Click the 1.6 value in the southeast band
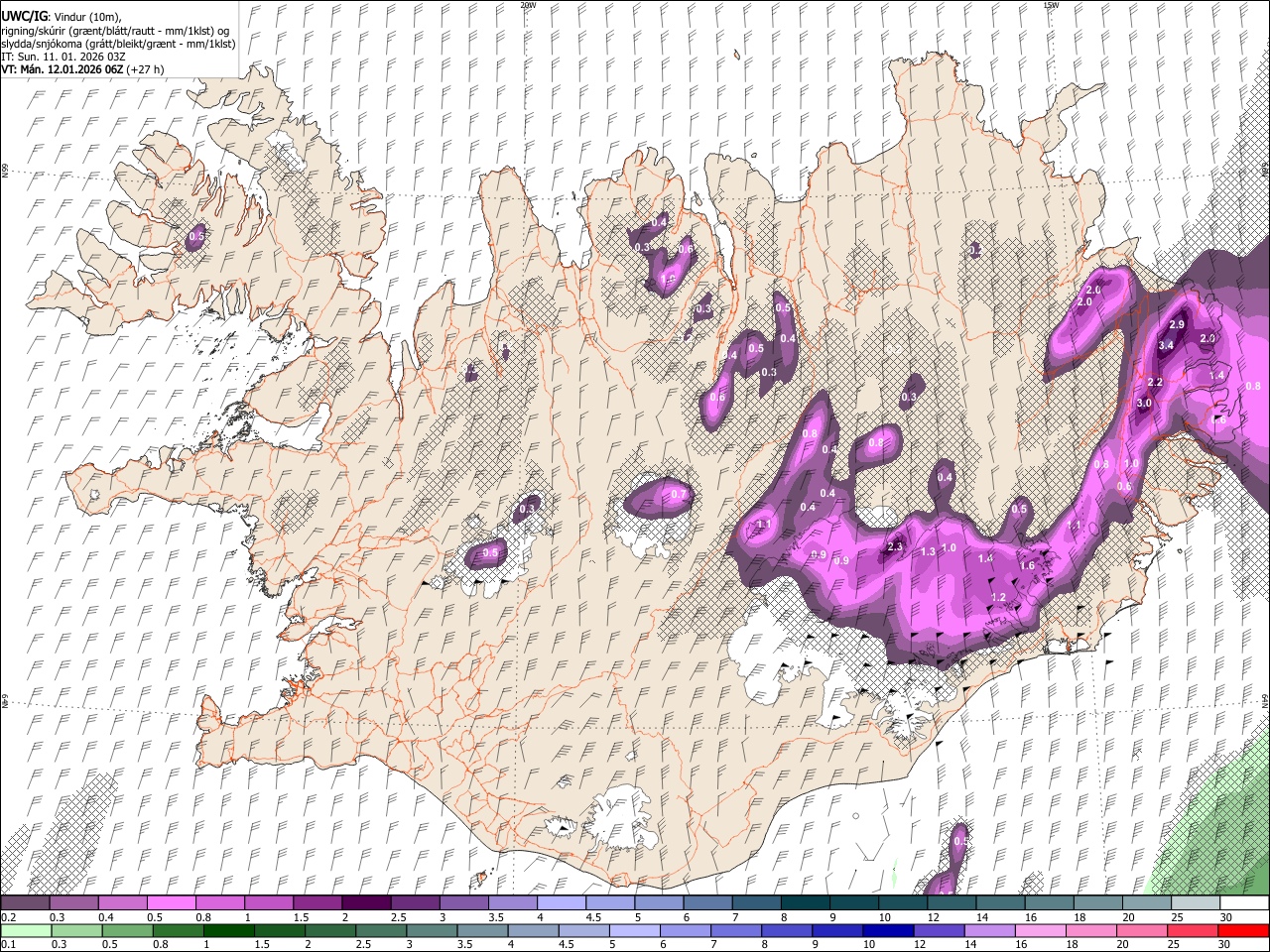The image size is (1270, 952). (1027, 566)
